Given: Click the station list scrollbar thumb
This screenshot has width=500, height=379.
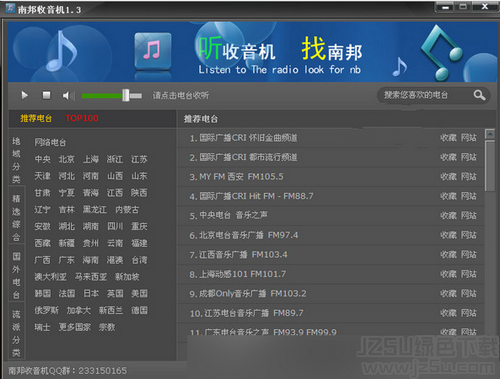Looking at the screenshot, I should pyautogui.click(x=490, y=166).
